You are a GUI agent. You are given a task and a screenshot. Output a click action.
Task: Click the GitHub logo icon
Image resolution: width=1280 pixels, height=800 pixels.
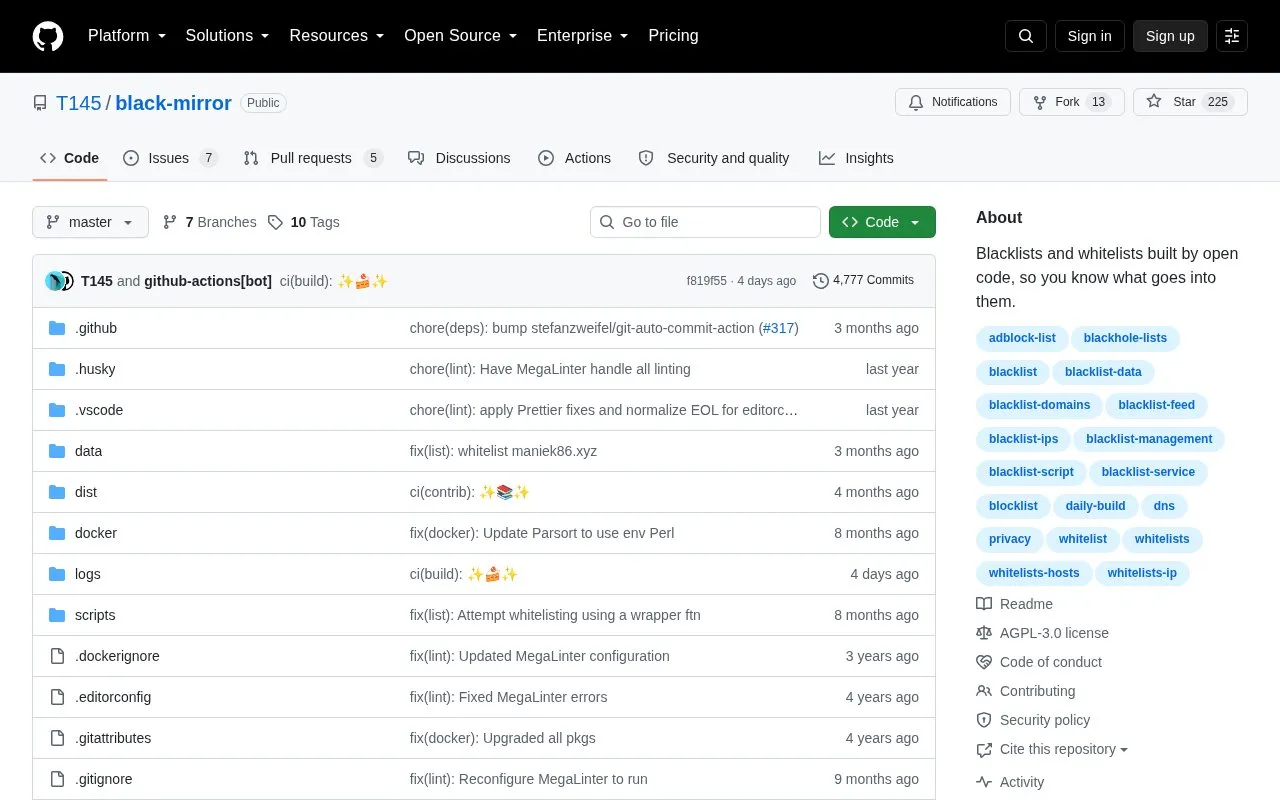48,36
